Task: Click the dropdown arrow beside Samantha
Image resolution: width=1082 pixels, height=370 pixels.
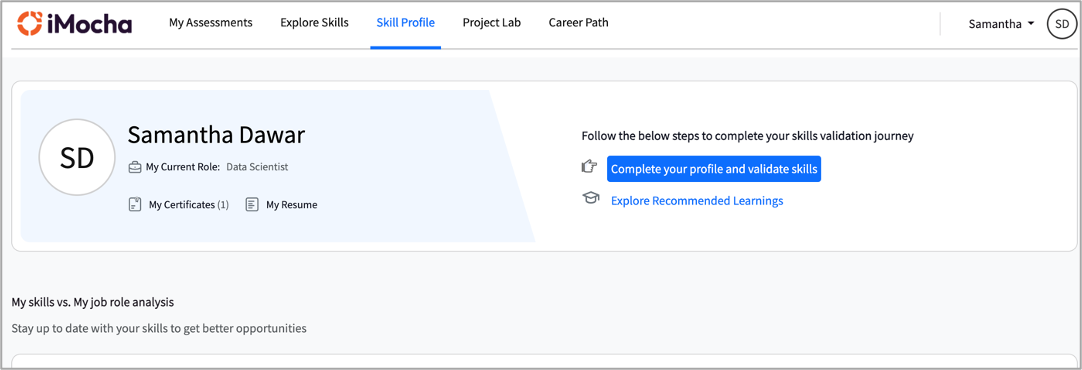Action: [1031, 23]
